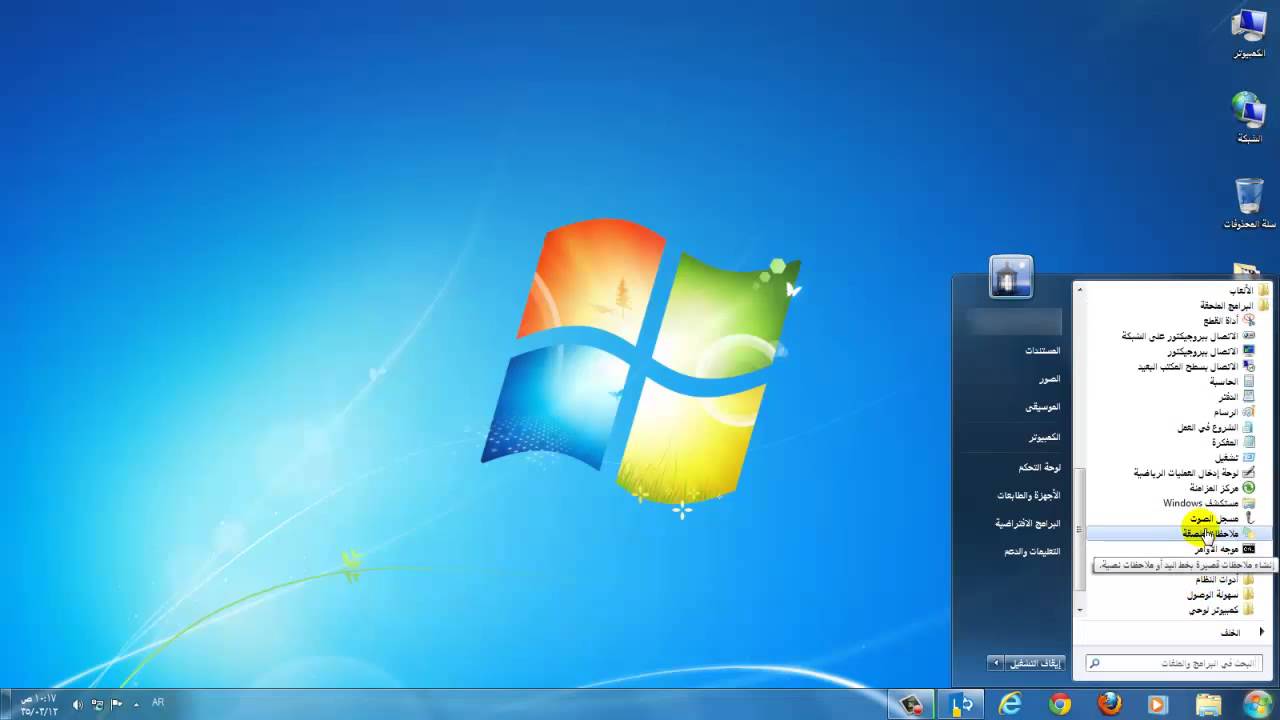Click the Windows Start orb in the taskbar
1280x720 pixels.
pyautogui.click(x=1257, y=704)
